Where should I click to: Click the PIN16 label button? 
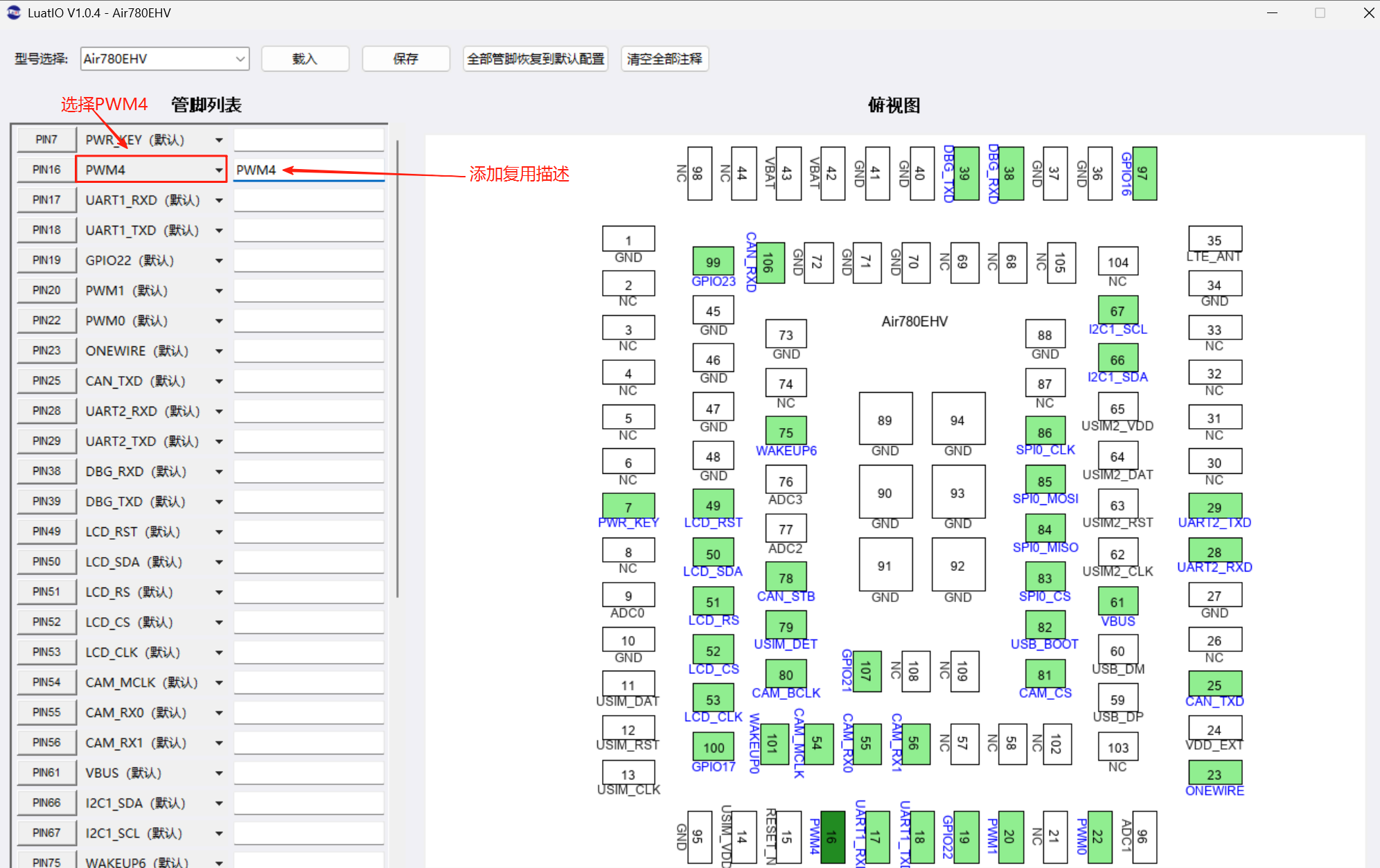click(46, 170)
